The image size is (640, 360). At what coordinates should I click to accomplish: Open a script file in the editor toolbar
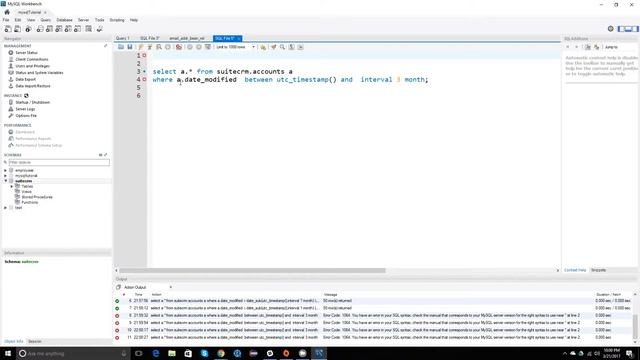121,47
